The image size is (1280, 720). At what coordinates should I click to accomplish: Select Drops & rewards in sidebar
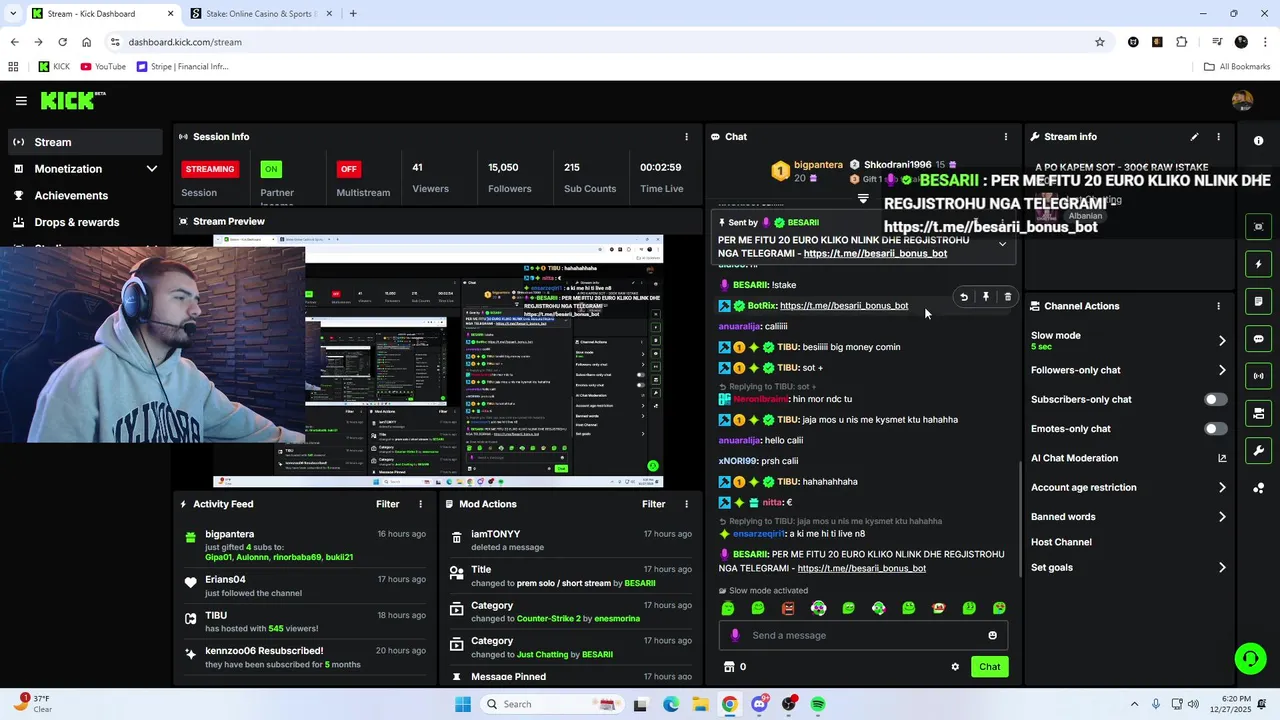point(85,222)
